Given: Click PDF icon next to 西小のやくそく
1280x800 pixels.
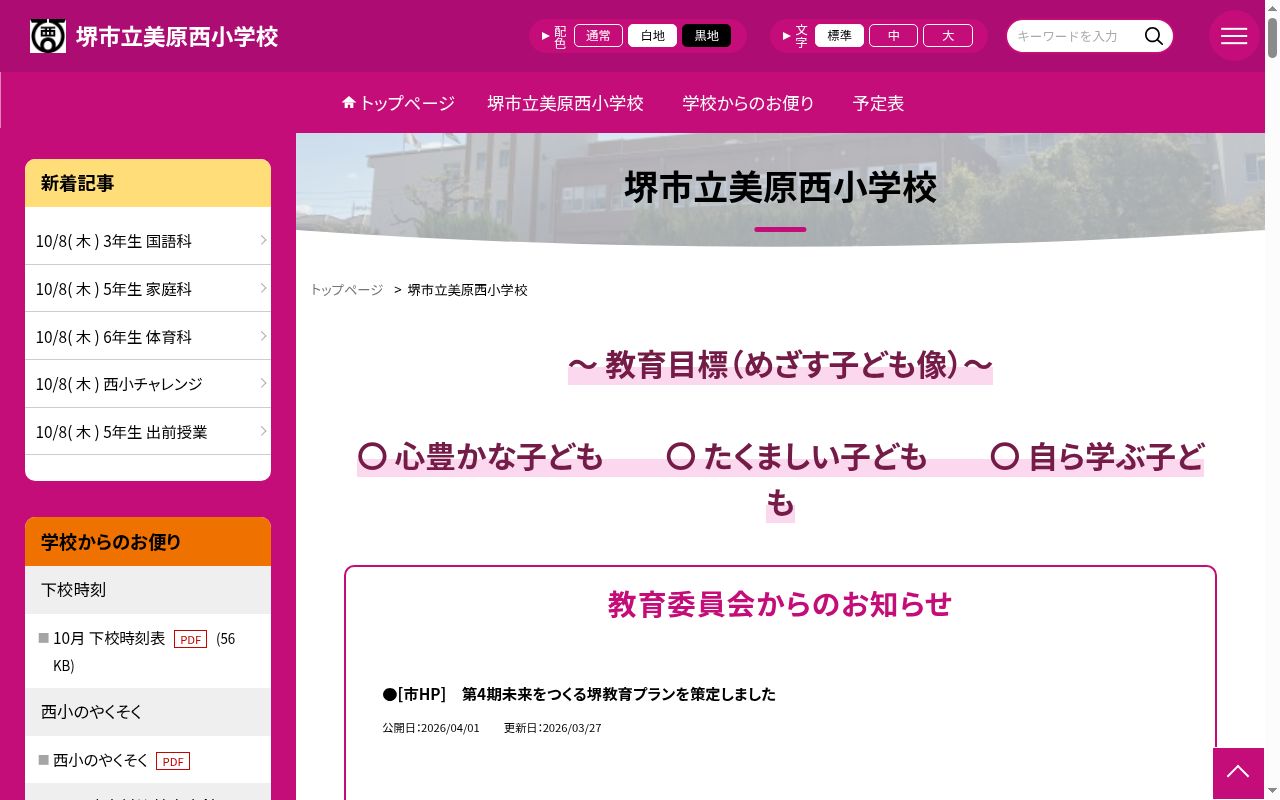Looking at the screenshot, I should tap(173, 761).
